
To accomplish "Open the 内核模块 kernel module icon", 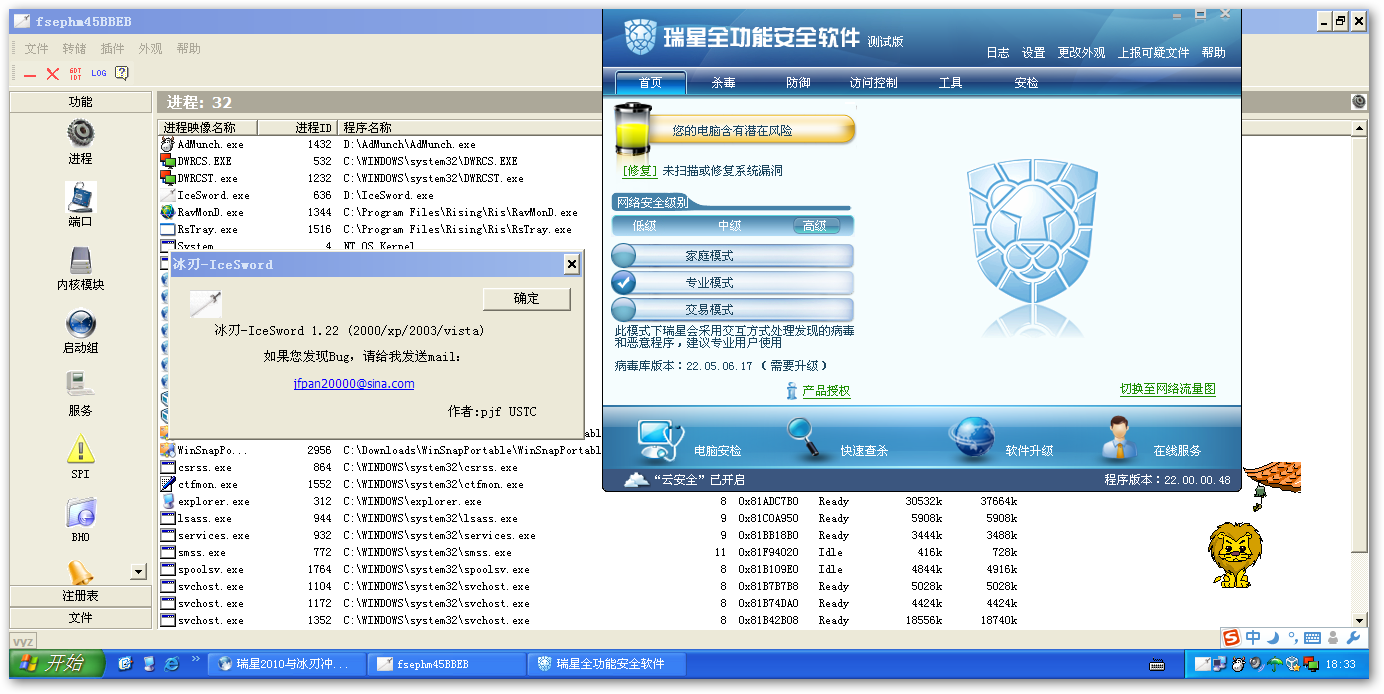I will click(x=80, y=259).
